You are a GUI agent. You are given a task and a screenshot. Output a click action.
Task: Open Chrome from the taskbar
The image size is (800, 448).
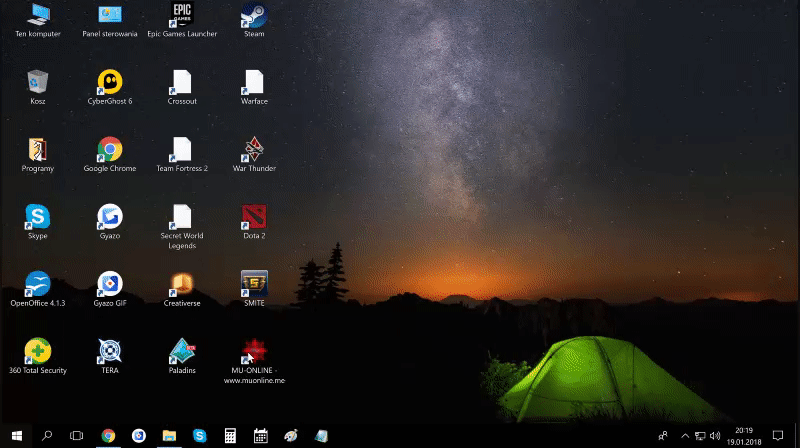[x=108, y=436]
